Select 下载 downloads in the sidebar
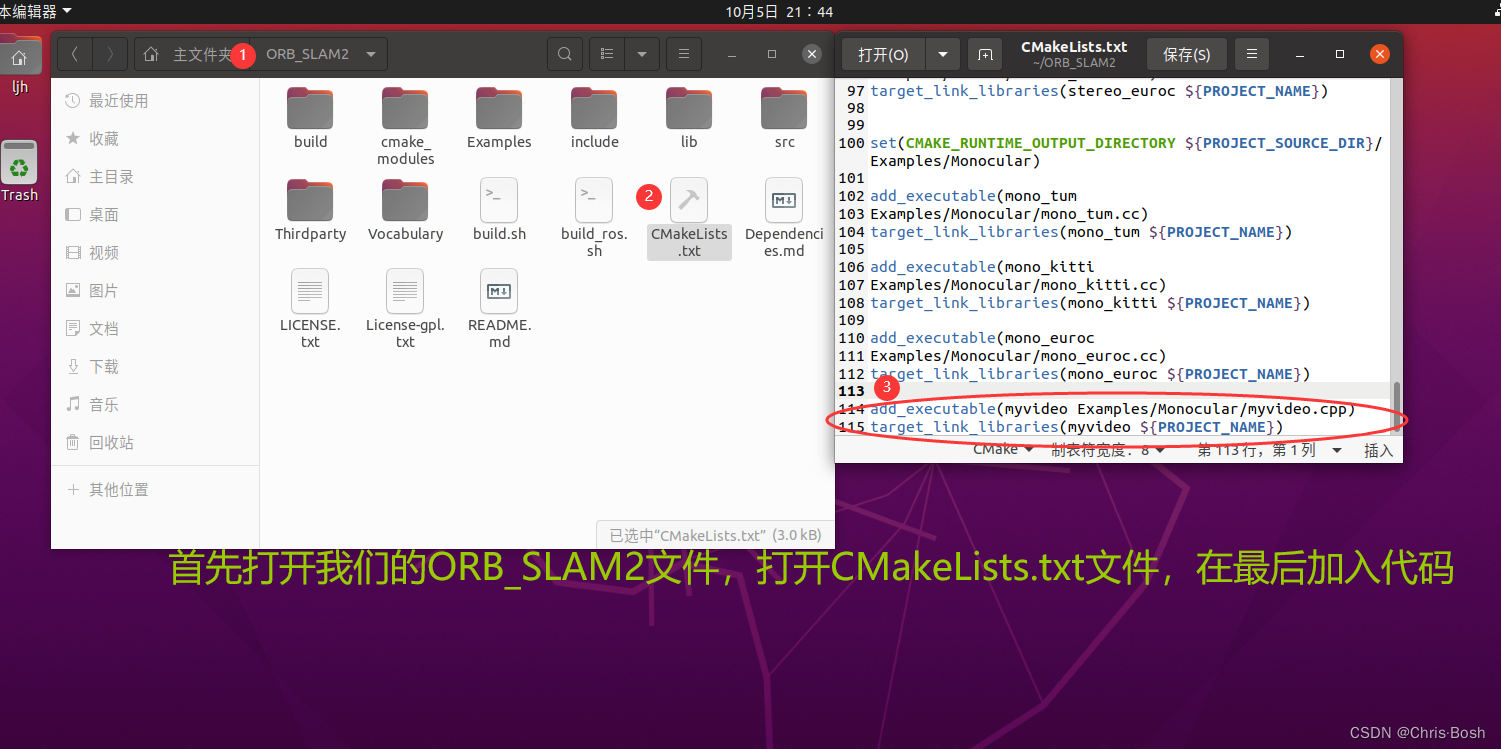This screenshot has width=1501, height=749. [x=155, y=366]
